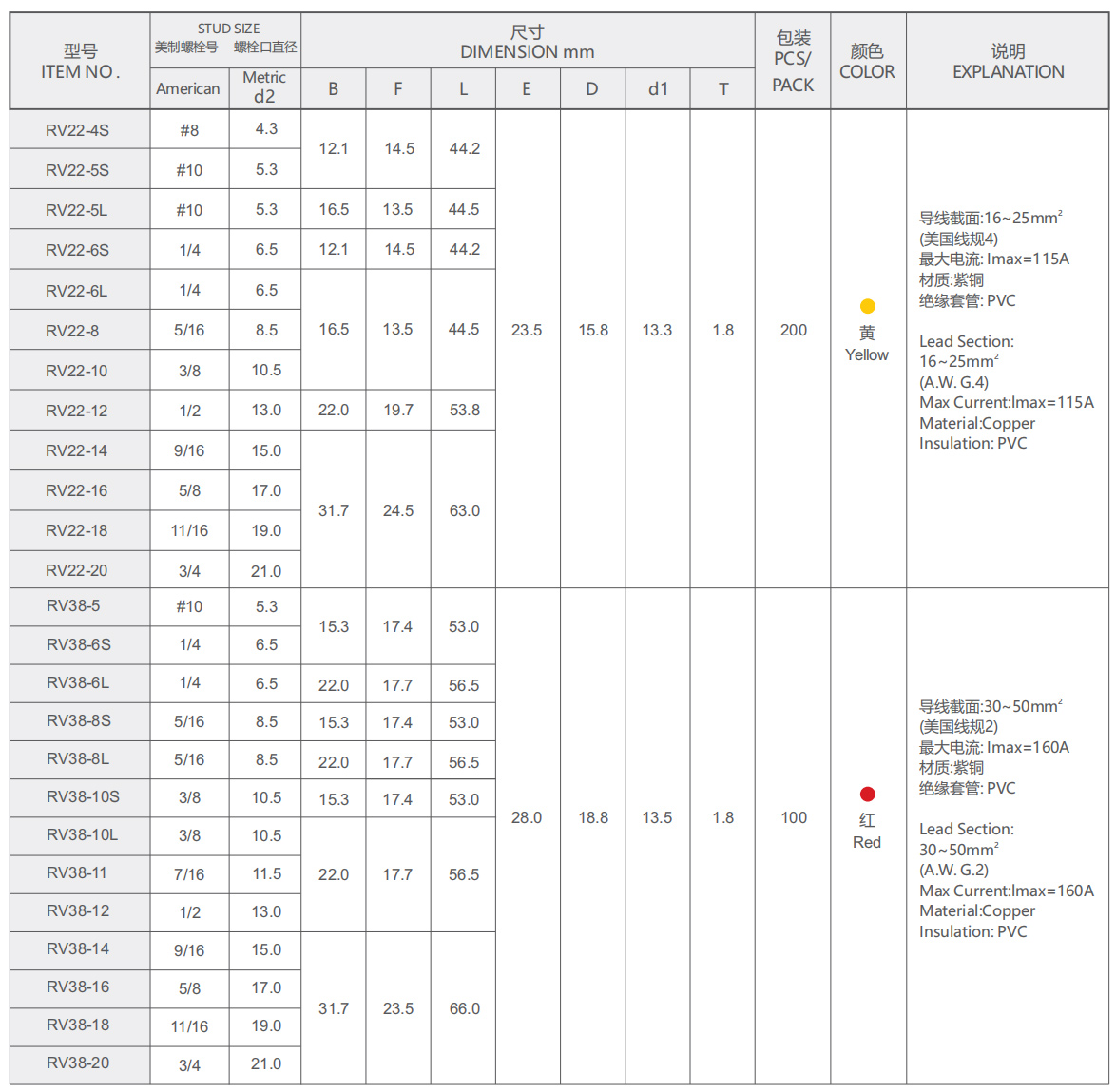This screenshot has height=1092, width=1116.
Task: Click the red color dot
Action: click(x=867, y=794)
